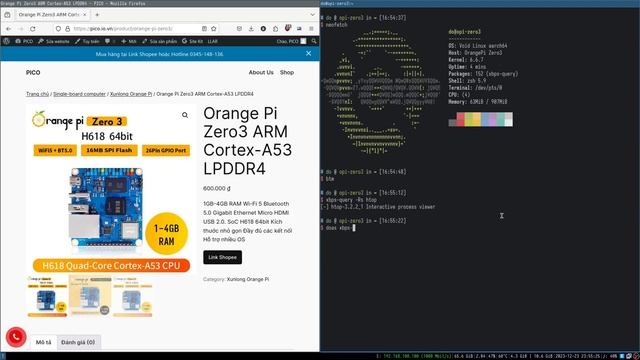Open the Firefox downloads panel
The image size is (640, 360).
click(x=251, y=29)
